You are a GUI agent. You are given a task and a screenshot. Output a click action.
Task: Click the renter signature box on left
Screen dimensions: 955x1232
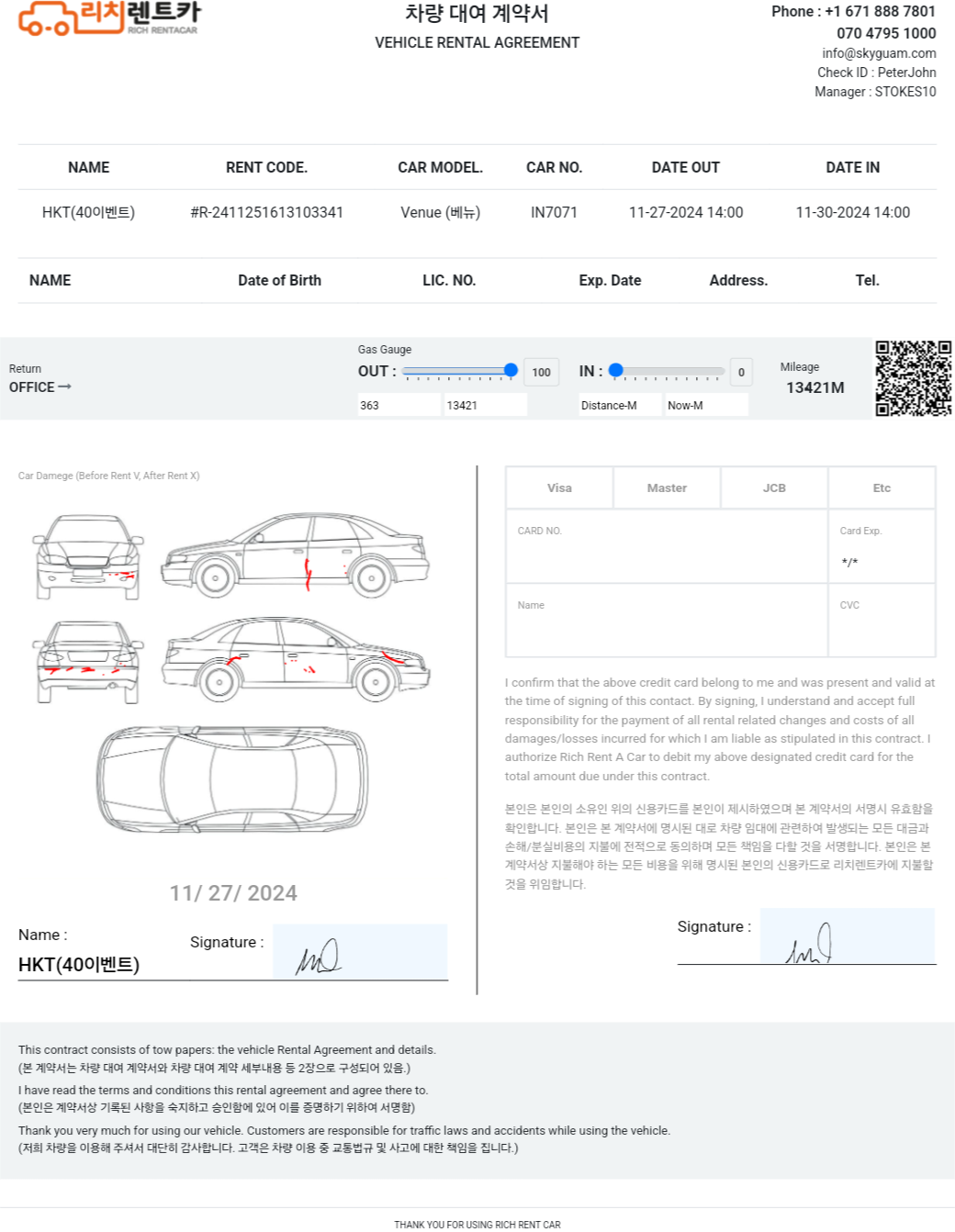360,952
